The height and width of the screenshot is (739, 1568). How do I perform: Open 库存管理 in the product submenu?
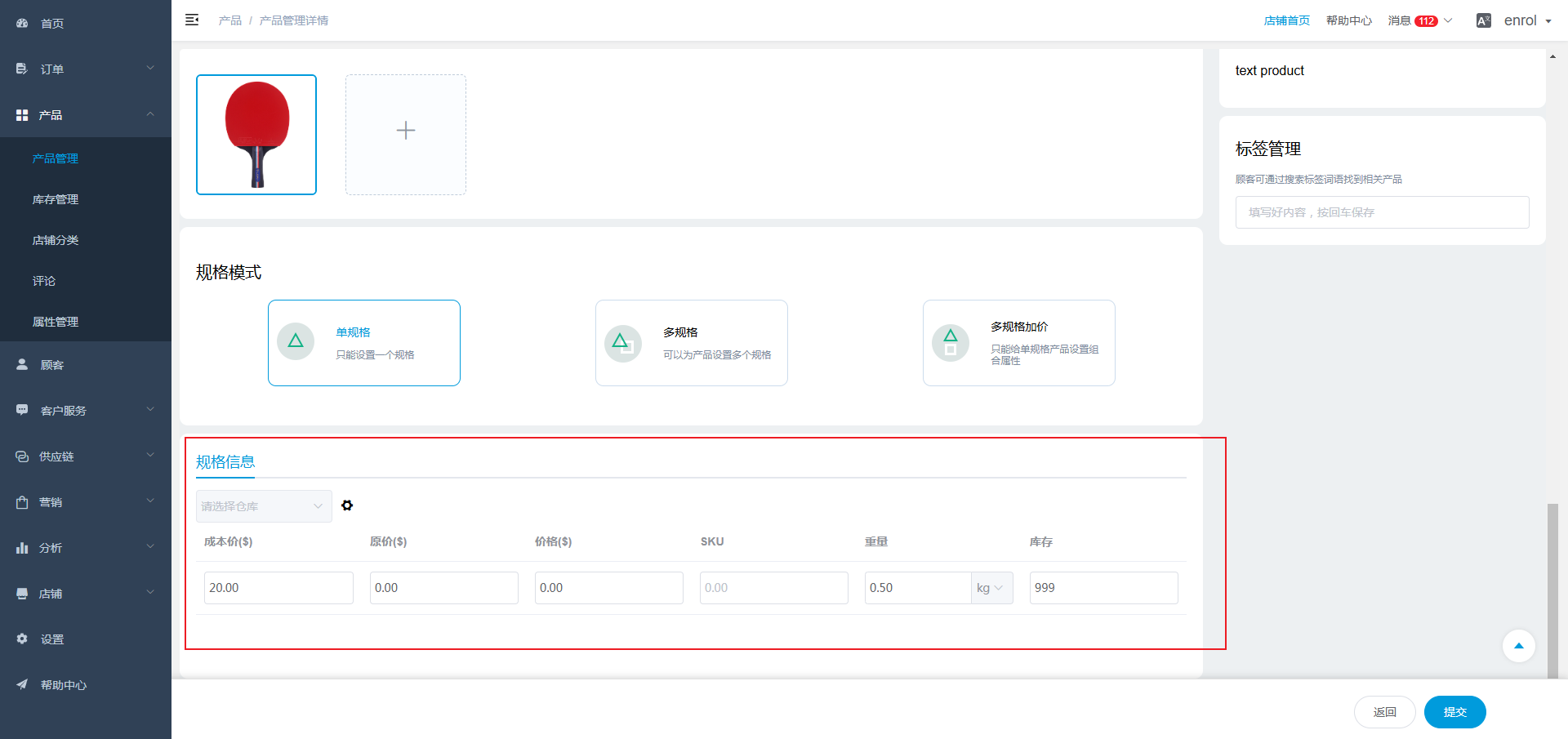click(x=56, y=199)
